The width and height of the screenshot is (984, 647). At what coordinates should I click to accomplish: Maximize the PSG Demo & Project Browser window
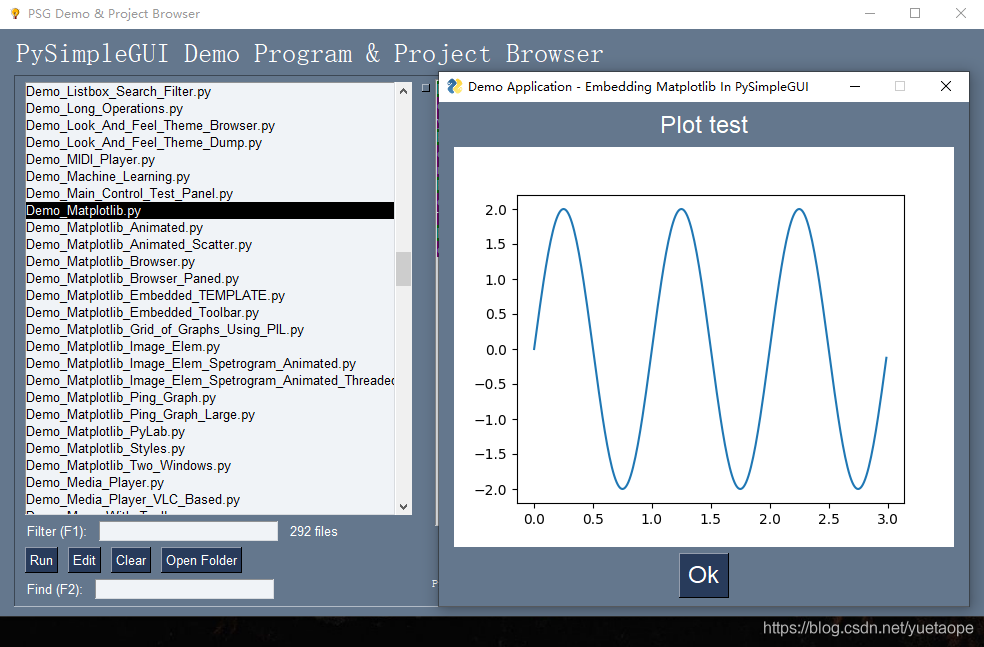click(915, 13)
